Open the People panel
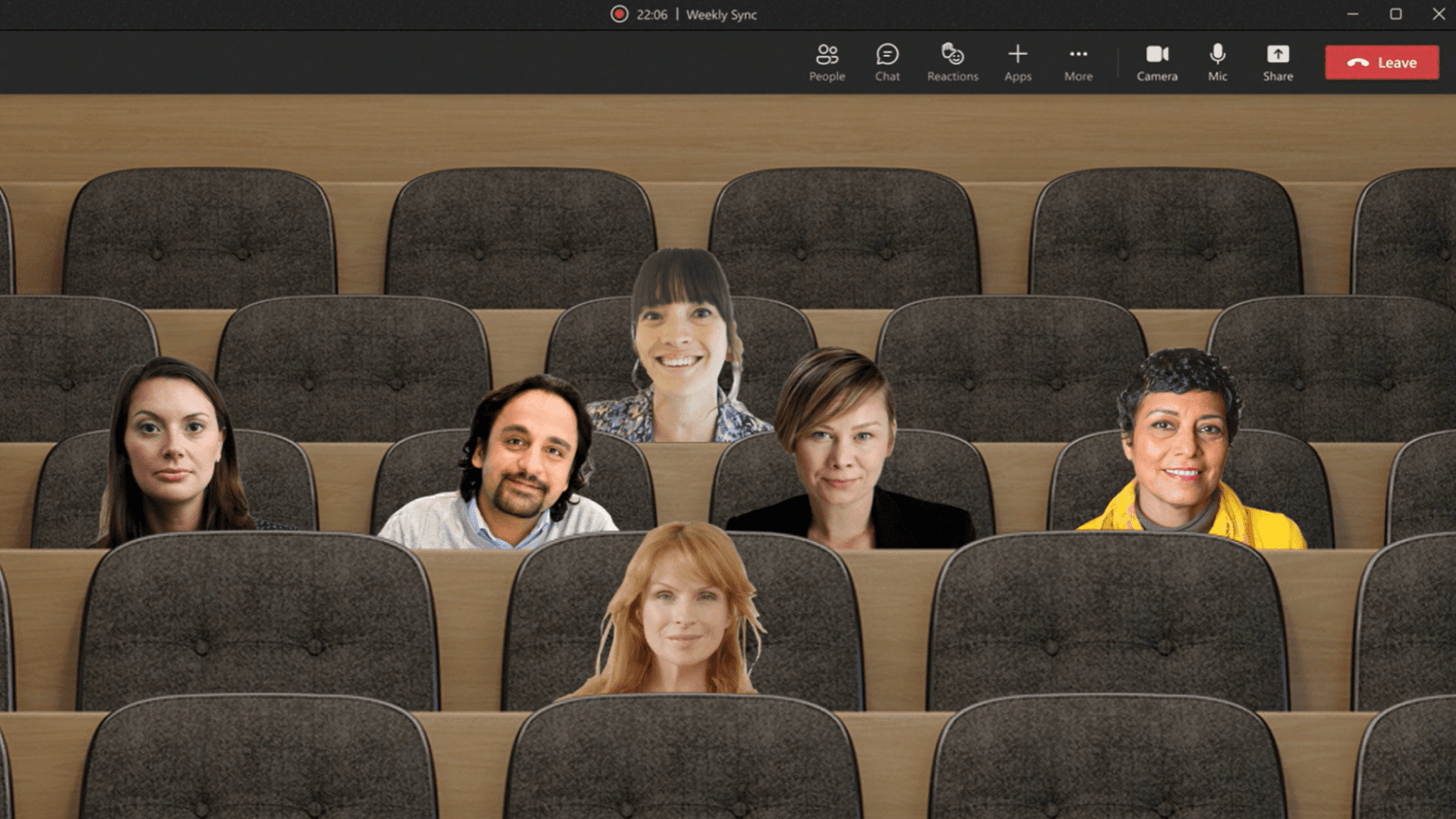Screen dimensions: 1456x819 click(827, 63)
